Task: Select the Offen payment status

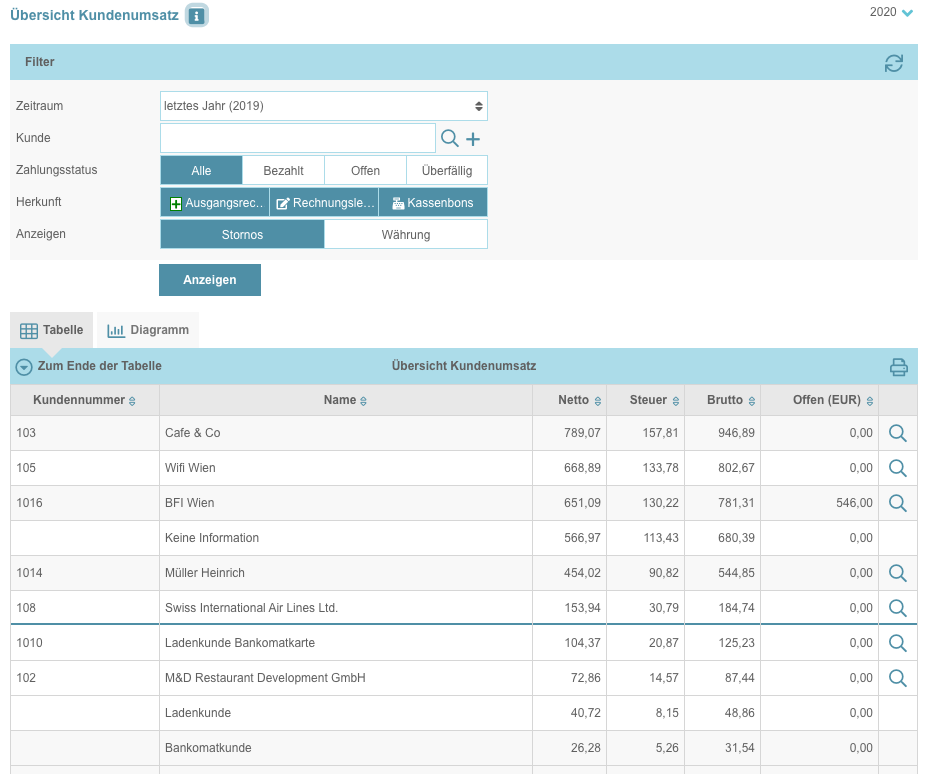Action: (365, 171)
